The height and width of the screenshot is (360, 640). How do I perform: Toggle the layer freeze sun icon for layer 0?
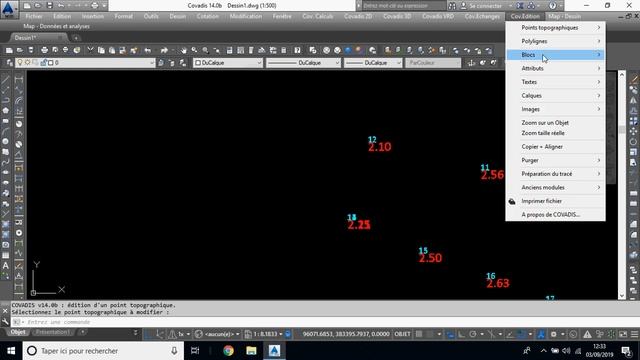pos(27,63)
